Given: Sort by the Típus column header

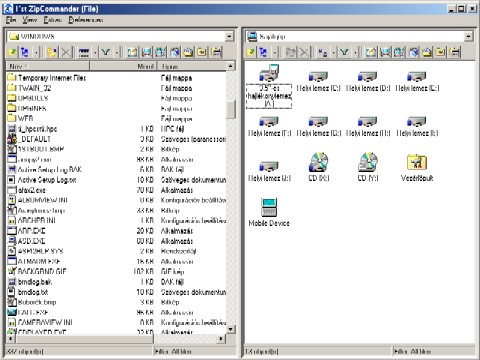Looking at the screenshot, I should pos(192,66).
